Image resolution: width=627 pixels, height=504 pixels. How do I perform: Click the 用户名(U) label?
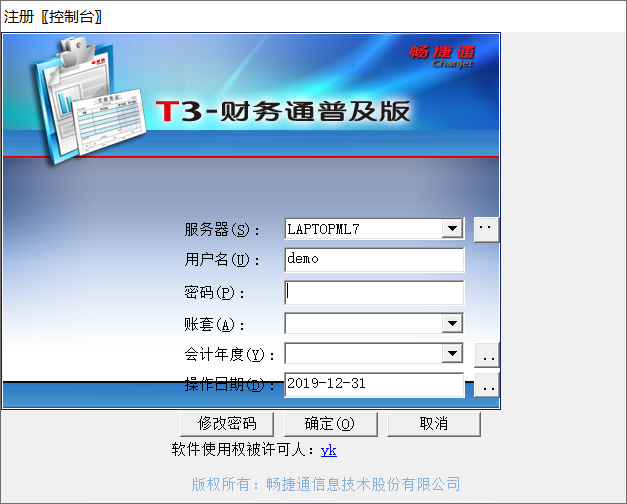point(222,260)
